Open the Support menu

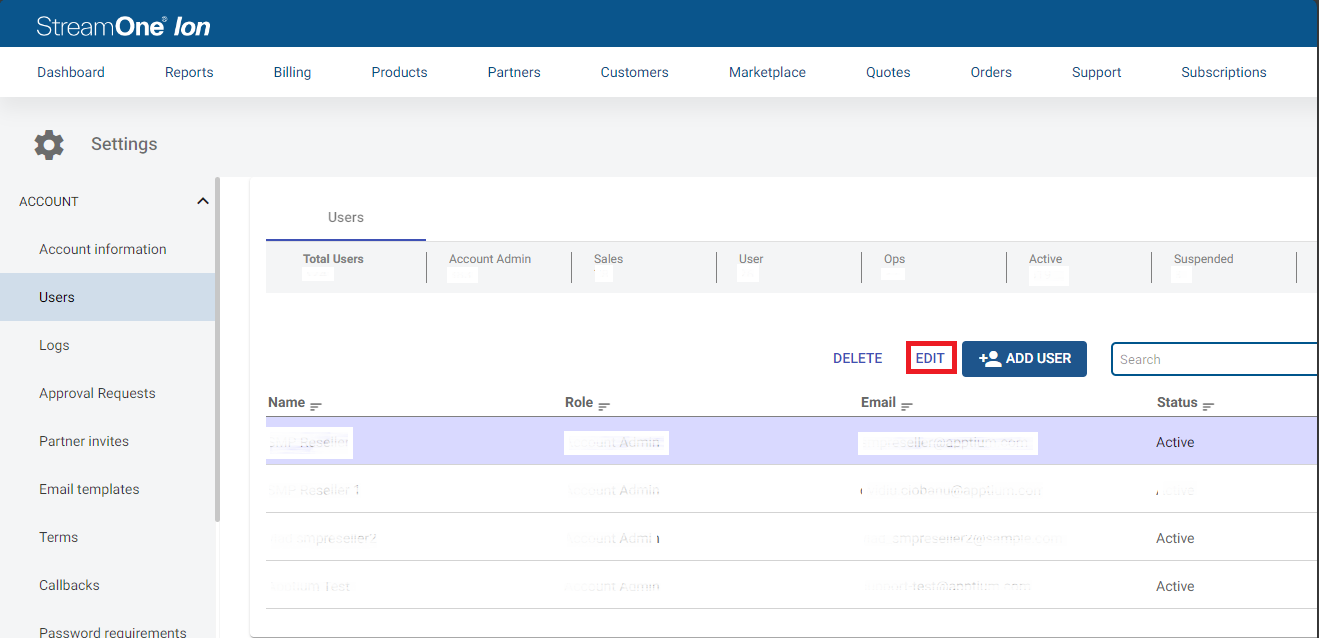[x=1096, y=72]
